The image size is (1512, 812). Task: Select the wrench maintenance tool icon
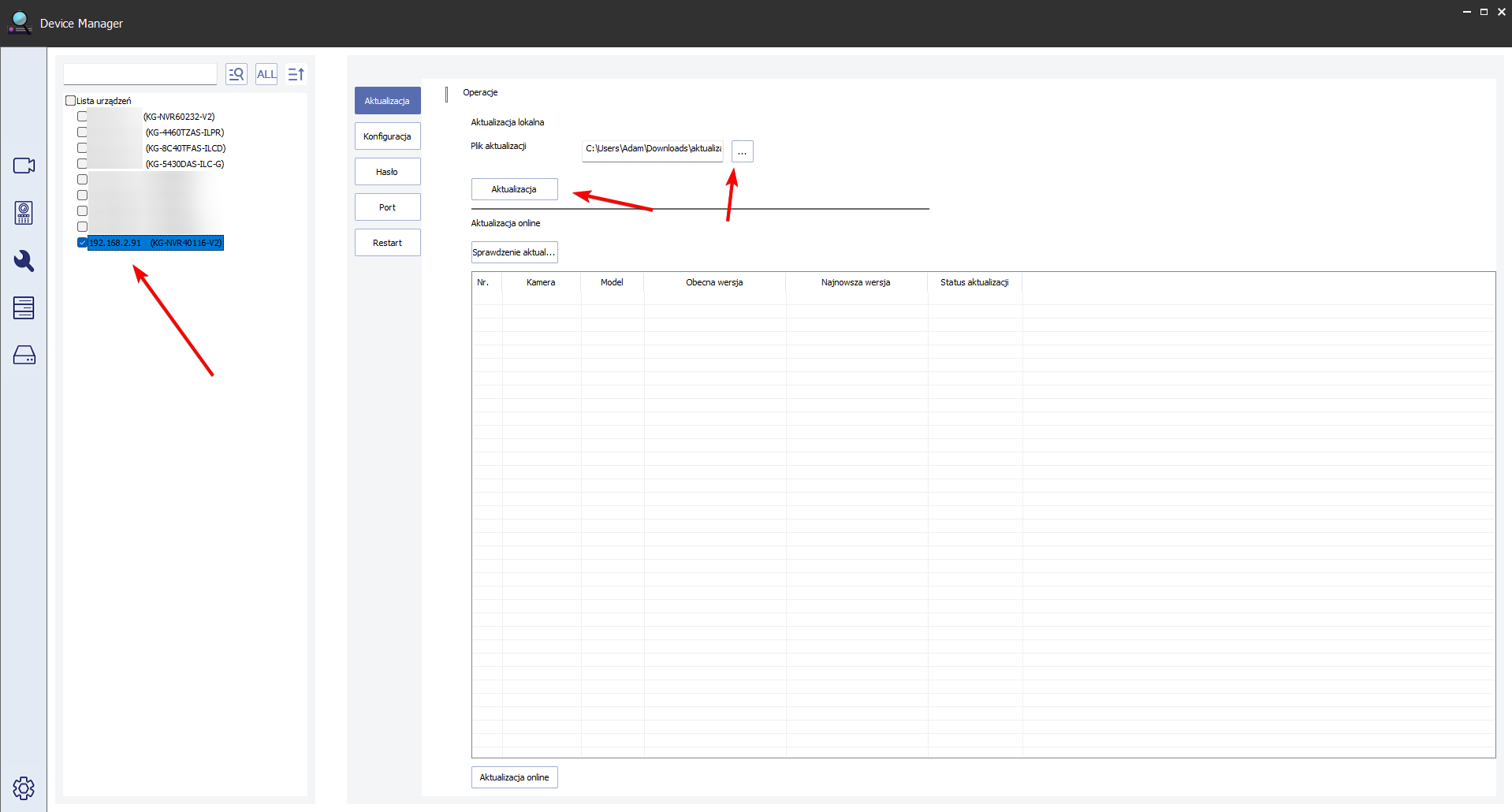point(24,261)
